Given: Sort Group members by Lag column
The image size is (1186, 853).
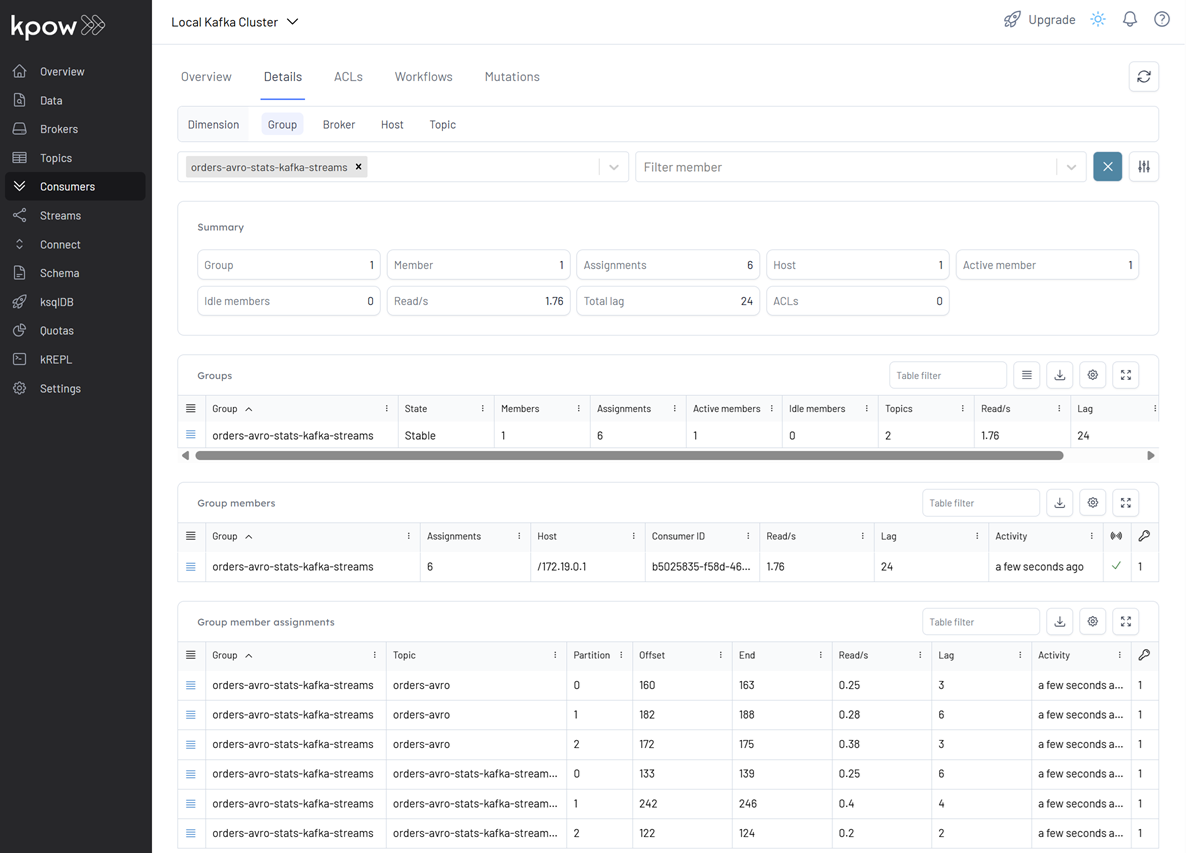Looking at the screenshot, I should coord(888,536).
